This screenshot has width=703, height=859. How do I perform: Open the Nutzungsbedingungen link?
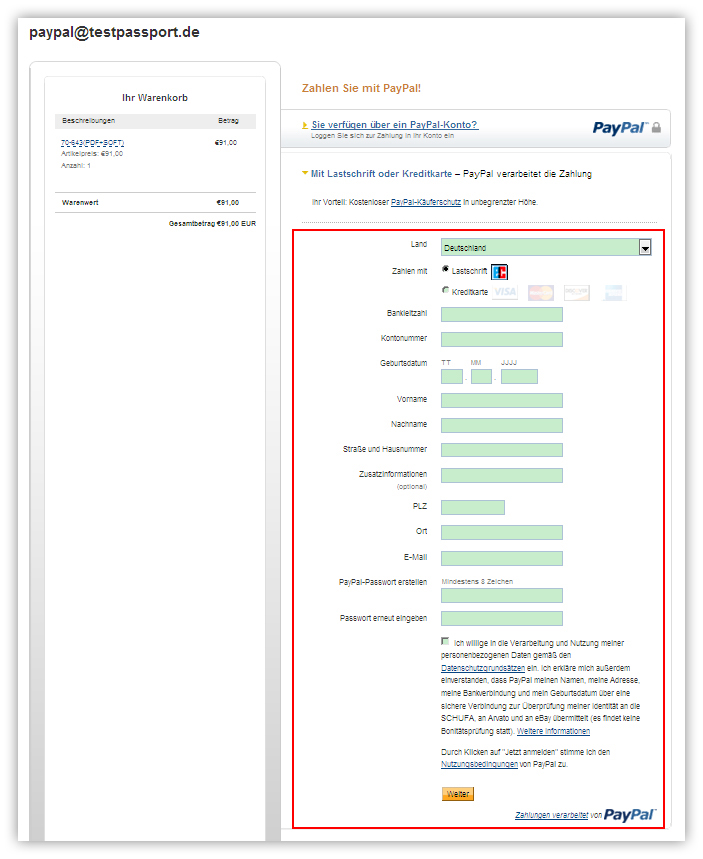click(479, 764)
